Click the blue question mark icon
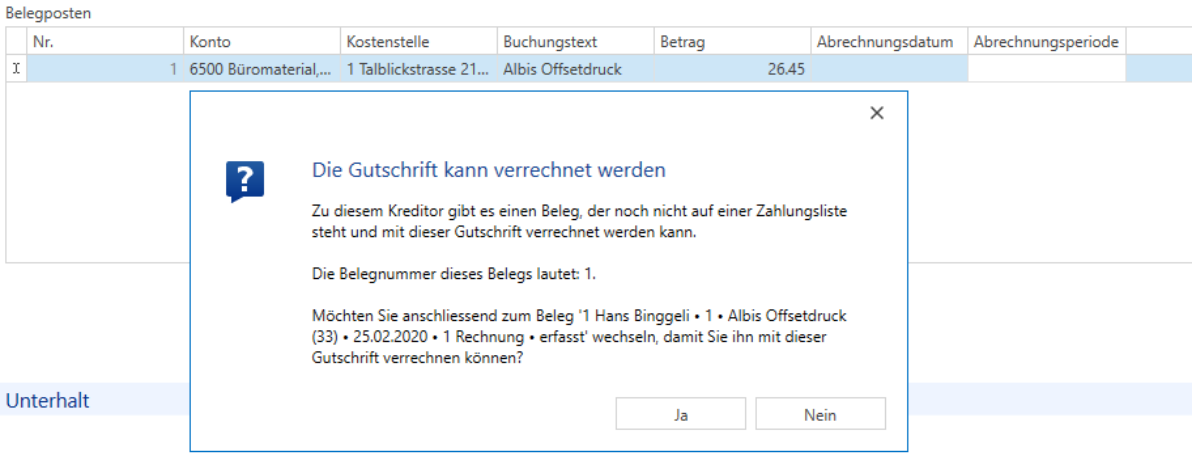 (245, 182)
